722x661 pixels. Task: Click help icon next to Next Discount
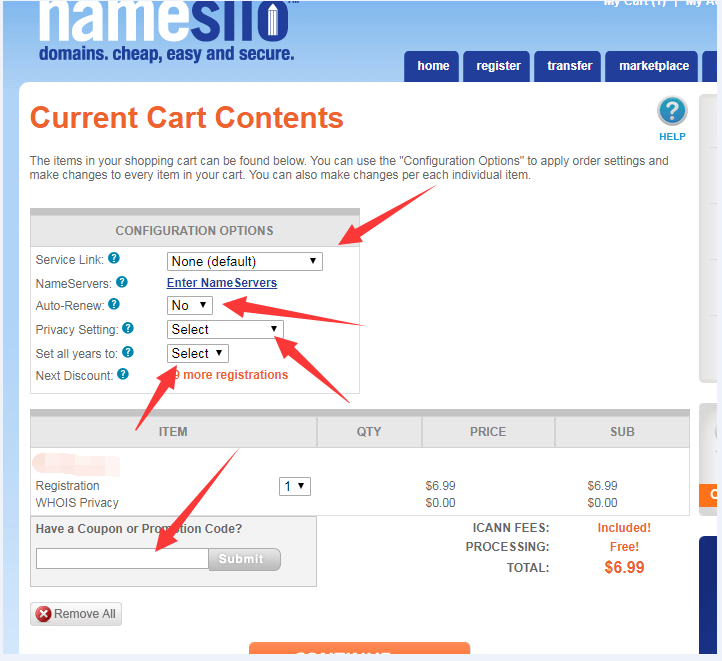122,374
